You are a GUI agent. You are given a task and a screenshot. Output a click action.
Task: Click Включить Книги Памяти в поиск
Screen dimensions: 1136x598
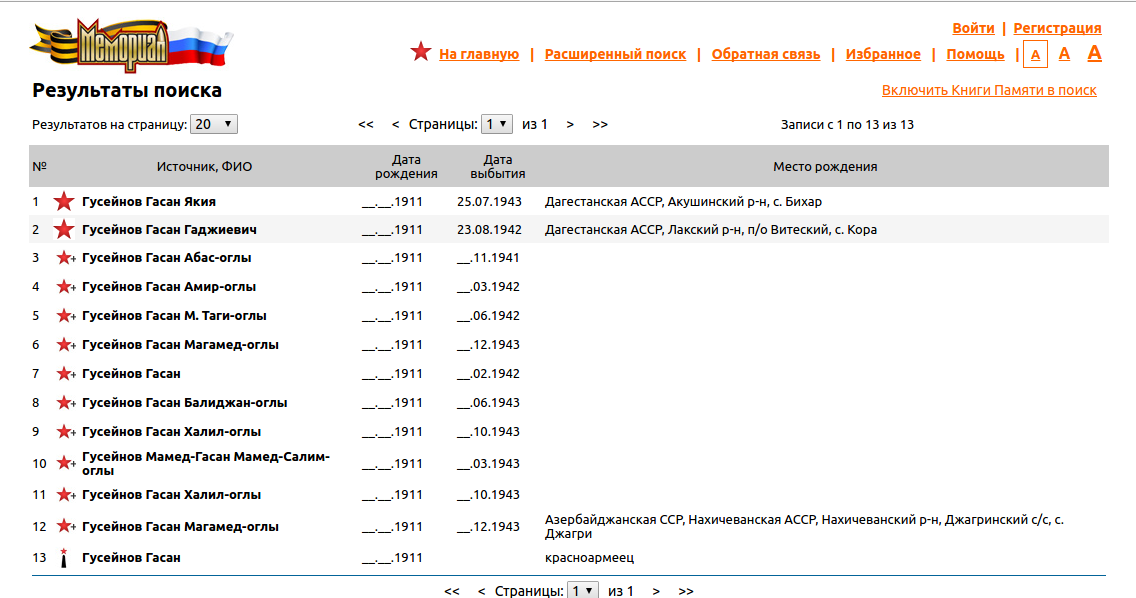tap(989, 90)
